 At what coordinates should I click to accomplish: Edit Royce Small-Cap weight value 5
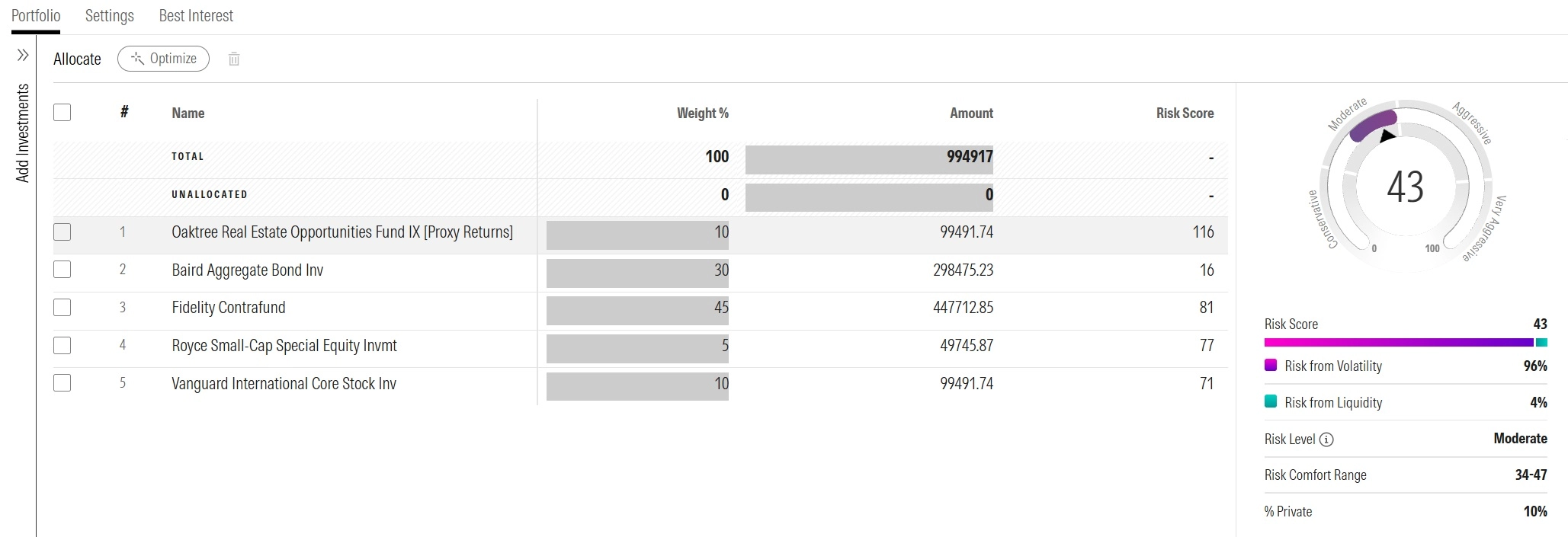pyautogui.click(x=637, y=349)
